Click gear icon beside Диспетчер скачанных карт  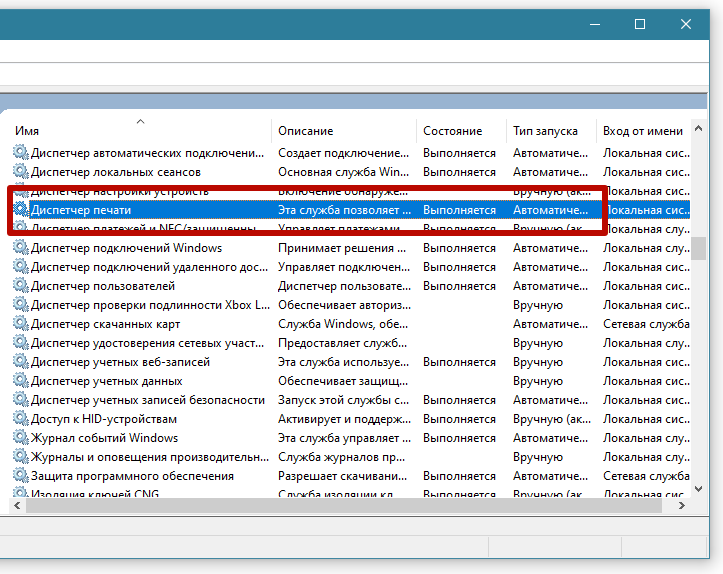pos(20,324)
